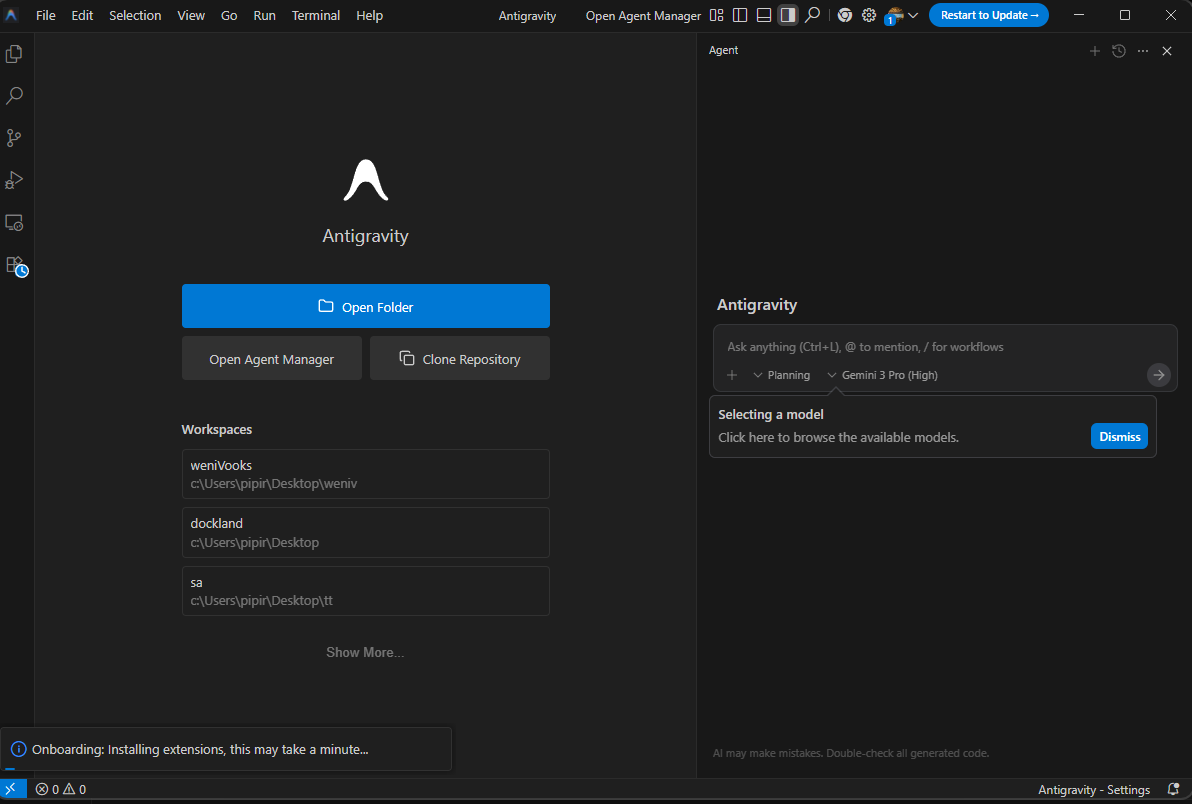Open the Explorer view in activity bar

(x=15, y=54)
